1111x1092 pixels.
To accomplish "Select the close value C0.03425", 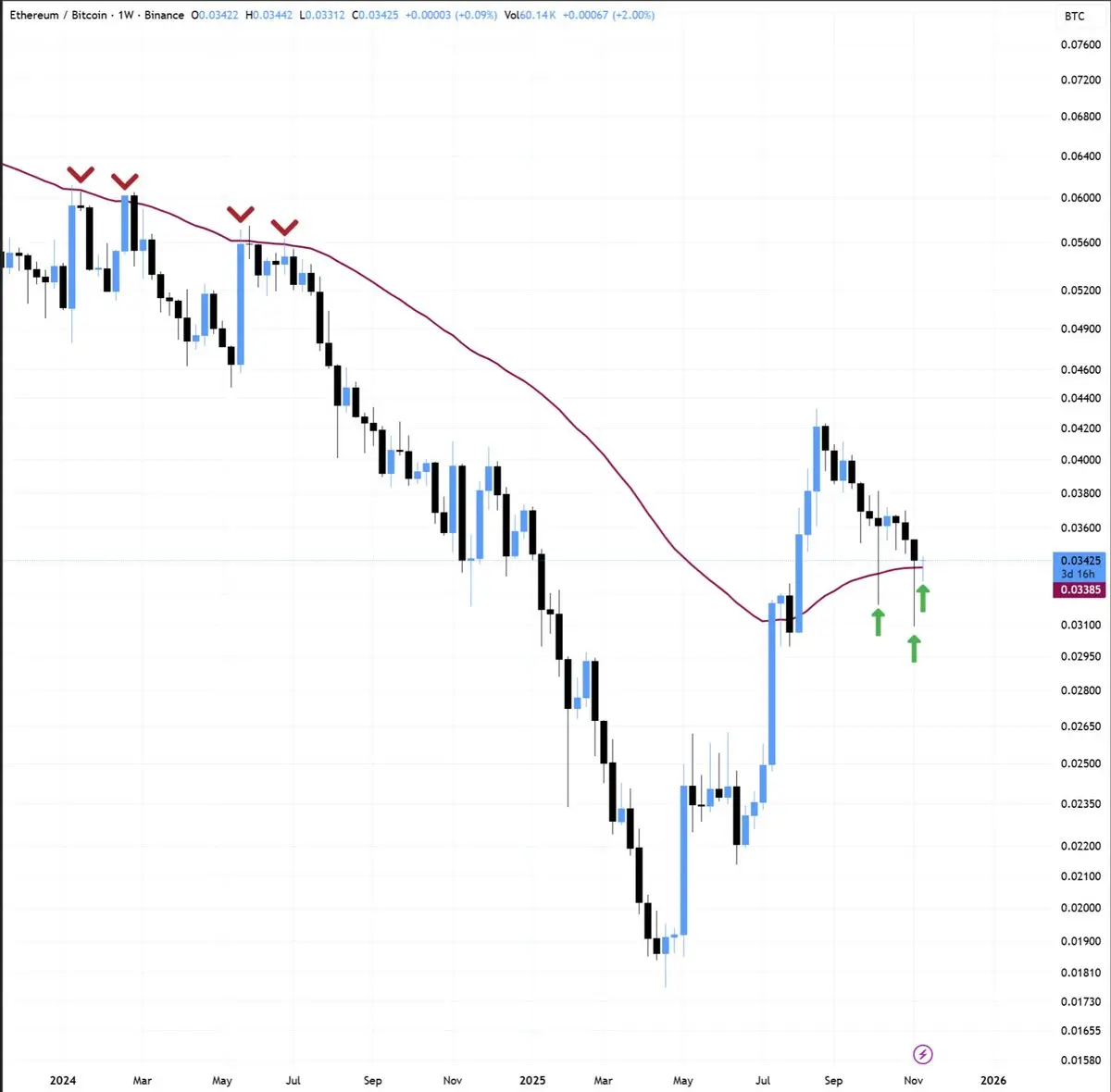I will [x=375, y=16].
